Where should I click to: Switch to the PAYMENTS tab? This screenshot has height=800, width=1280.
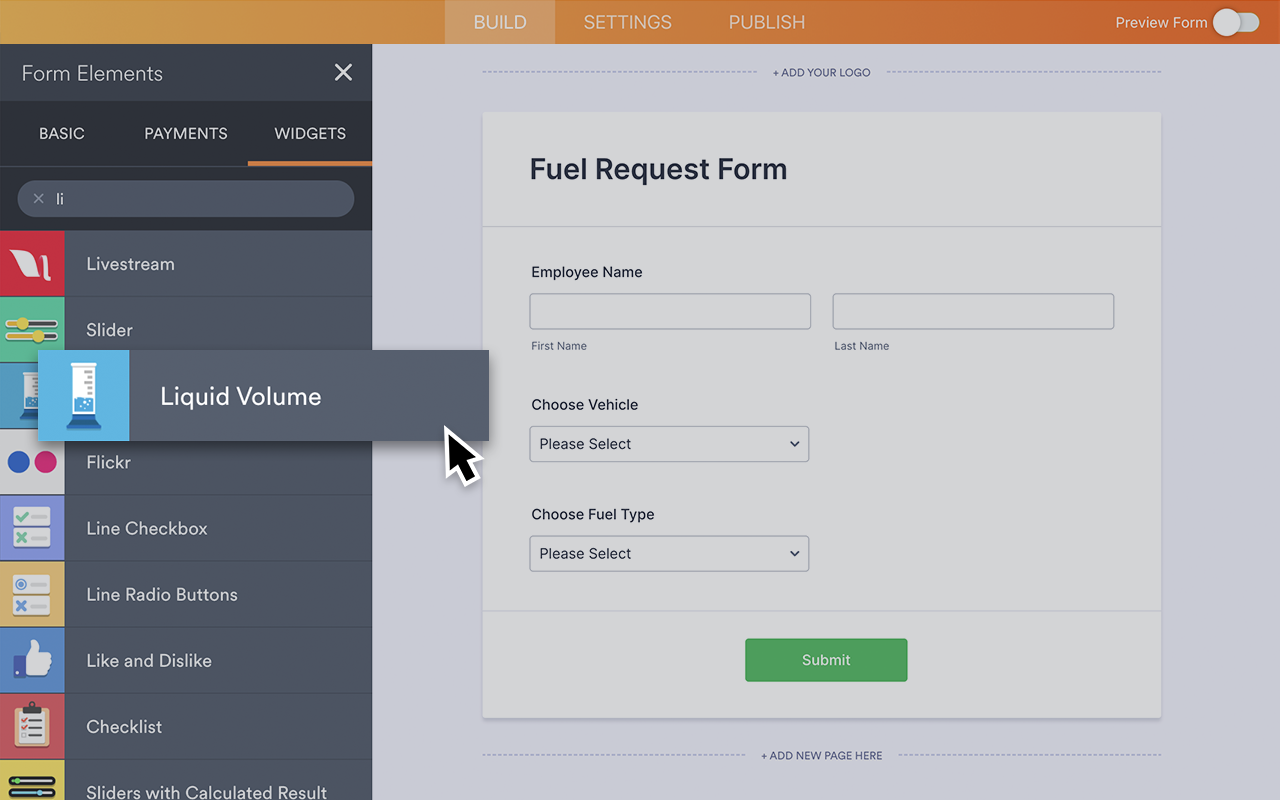pyautogui.click(x=185, y=133)
